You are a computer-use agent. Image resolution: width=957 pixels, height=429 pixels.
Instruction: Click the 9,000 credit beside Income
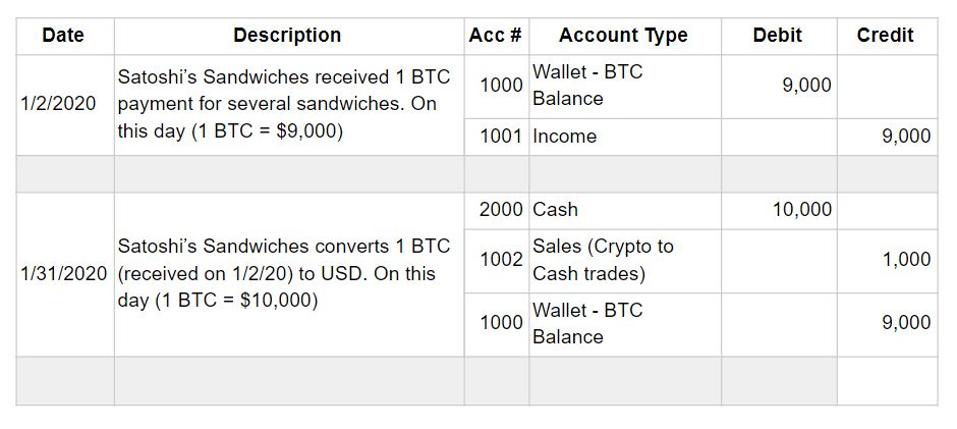tap(906, 137)
